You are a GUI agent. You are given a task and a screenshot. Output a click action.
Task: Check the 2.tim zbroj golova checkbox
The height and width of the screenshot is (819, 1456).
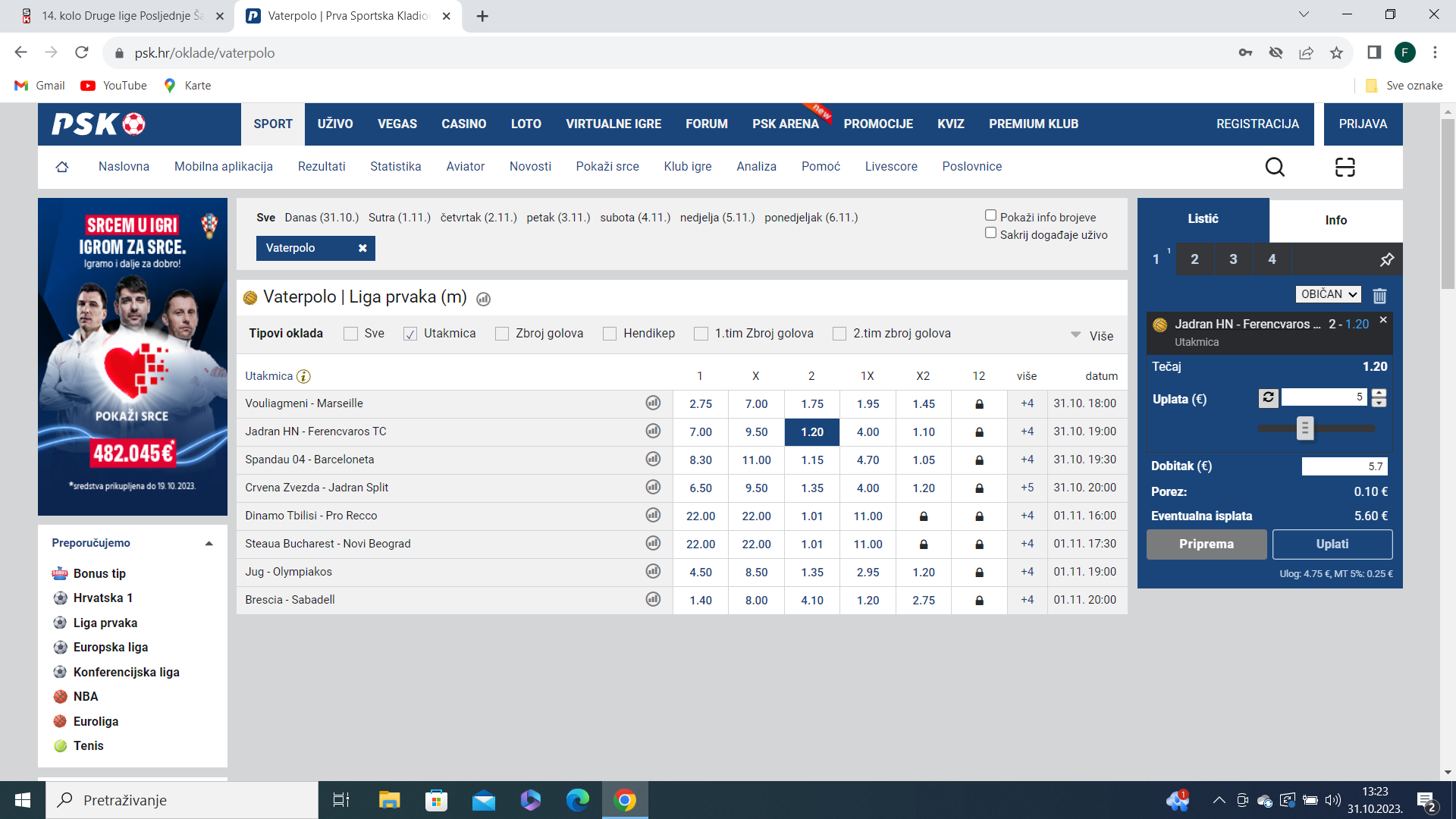[x=839, y=334]
